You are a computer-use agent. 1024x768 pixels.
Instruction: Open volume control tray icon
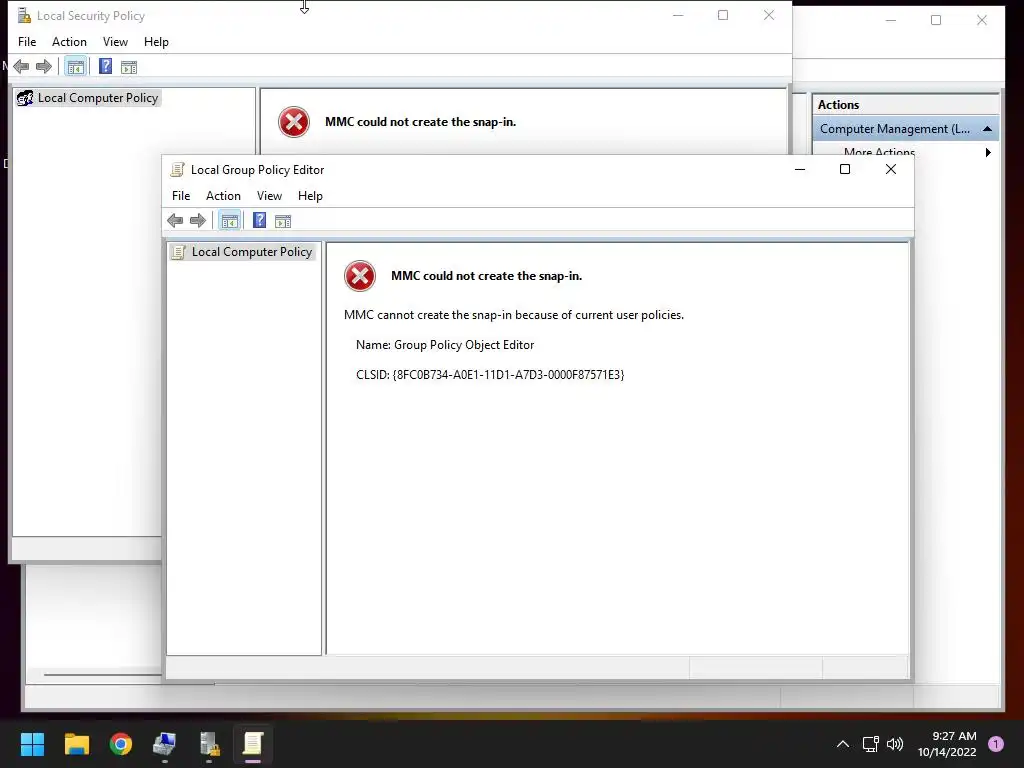[x=895, y=744]
